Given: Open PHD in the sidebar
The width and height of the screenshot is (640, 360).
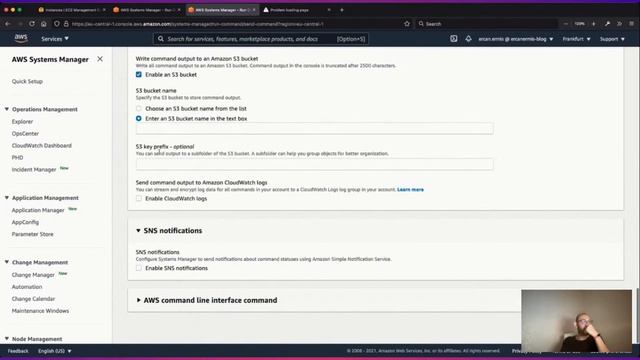Looking at the screenshot, I should (18, 158).
